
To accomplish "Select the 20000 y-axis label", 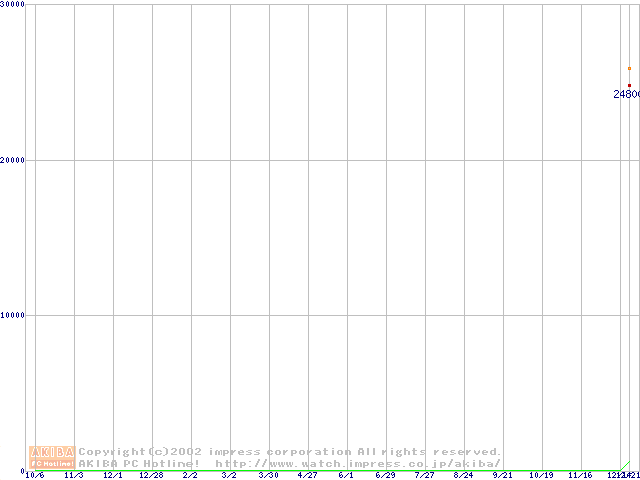I will tap(13, 160).
